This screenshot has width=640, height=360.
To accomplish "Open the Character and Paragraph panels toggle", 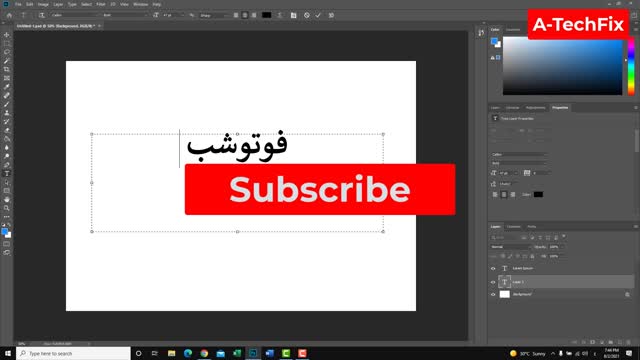I will tap(293, 15).
